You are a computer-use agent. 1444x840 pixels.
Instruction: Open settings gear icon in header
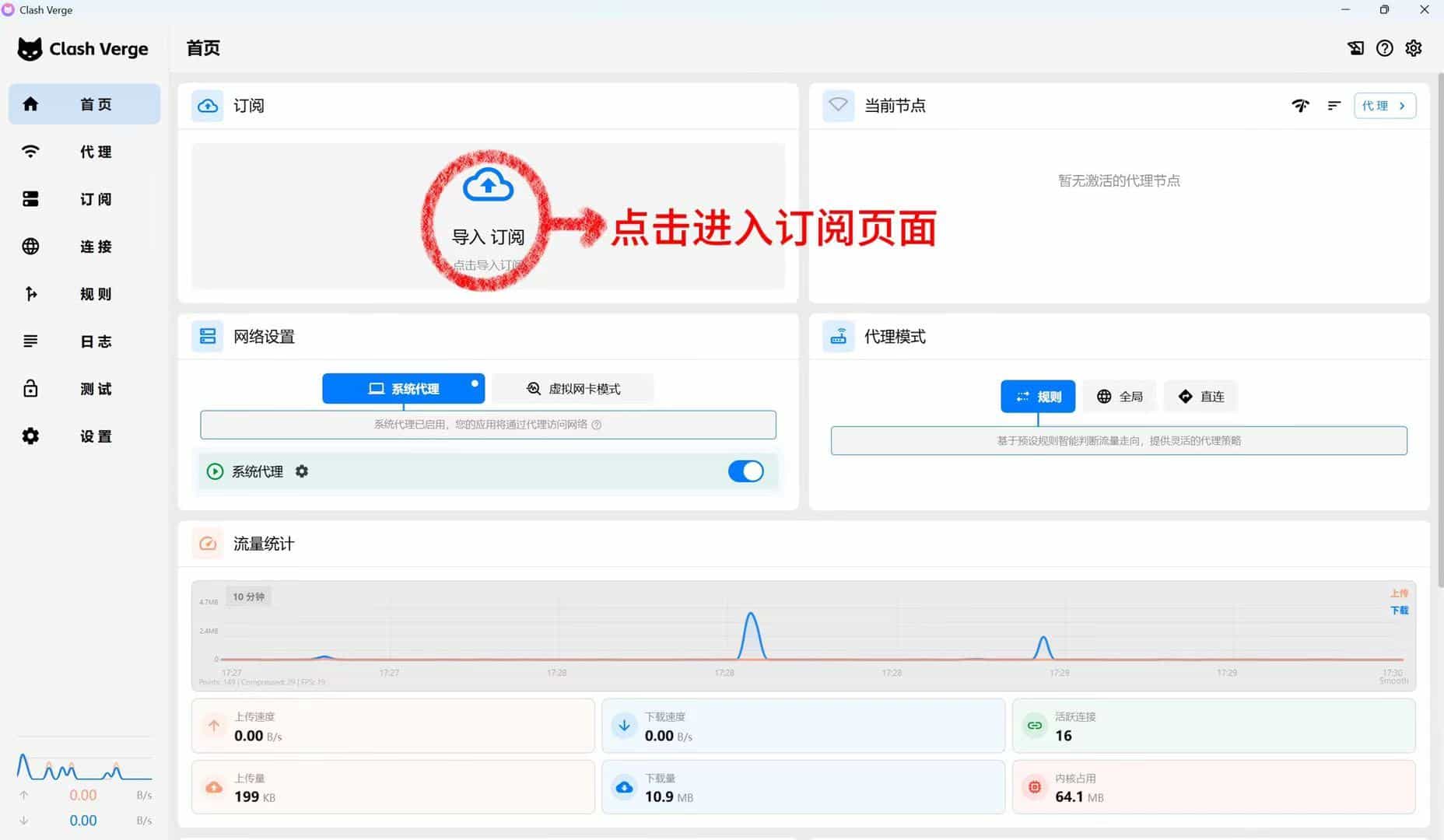[x=1414, y=48]
